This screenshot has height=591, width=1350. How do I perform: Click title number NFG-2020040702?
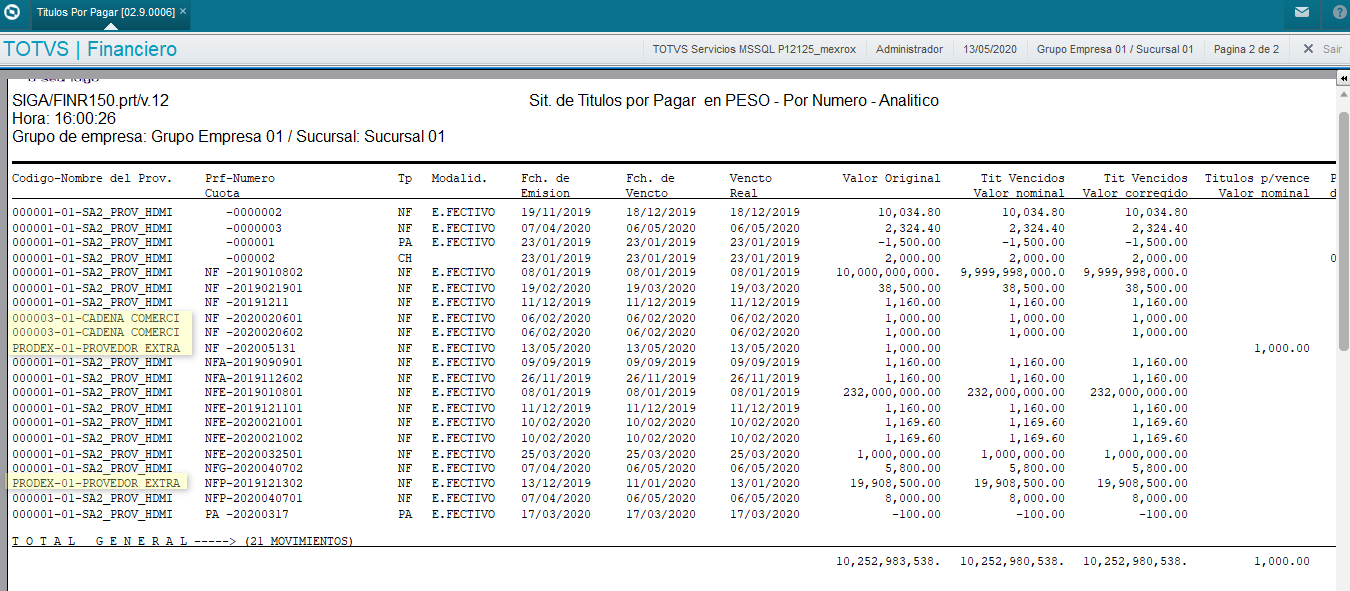254,468
